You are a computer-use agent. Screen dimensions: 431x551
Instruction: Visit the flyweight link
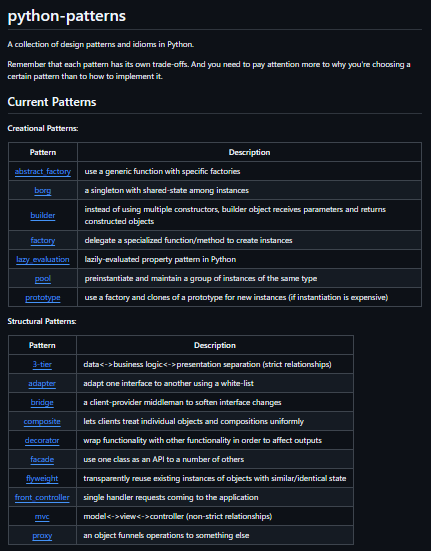point(42,478)
